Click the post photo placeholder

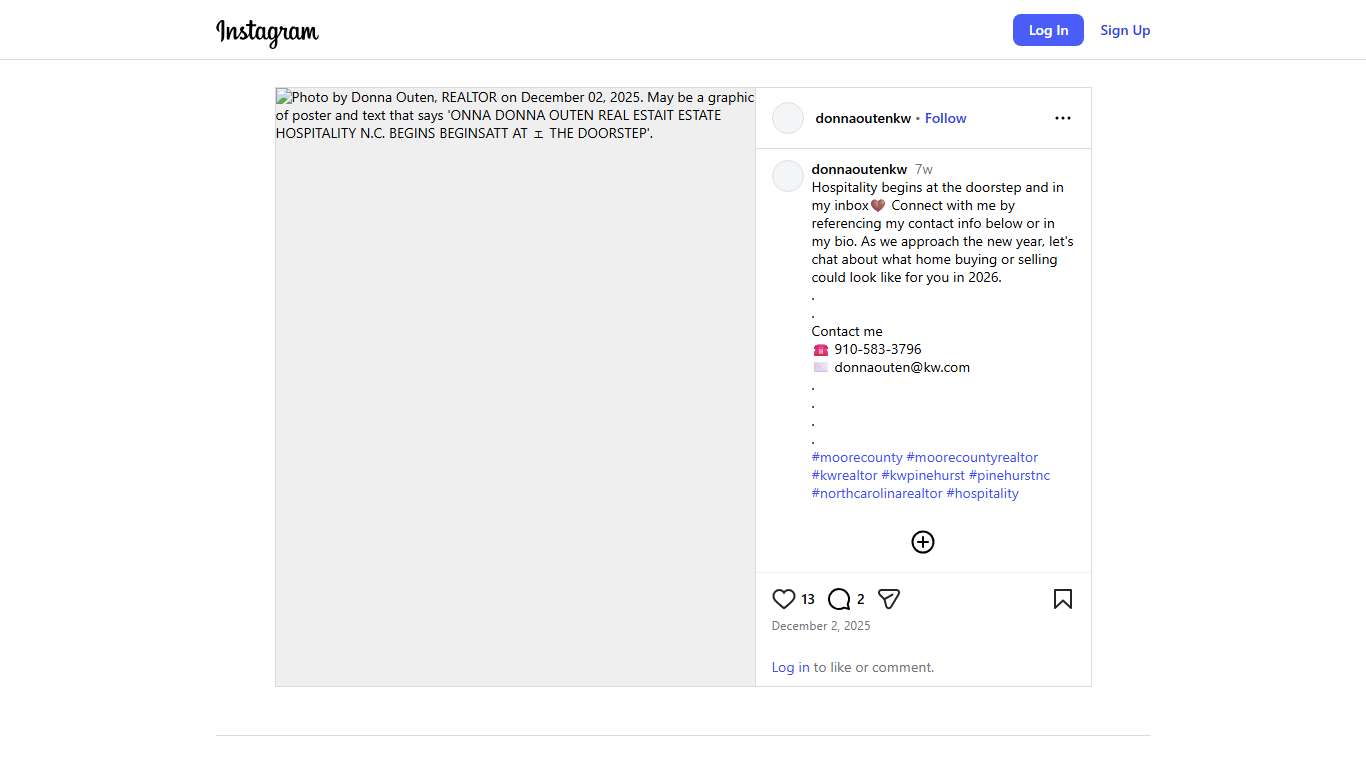[515, 400]
